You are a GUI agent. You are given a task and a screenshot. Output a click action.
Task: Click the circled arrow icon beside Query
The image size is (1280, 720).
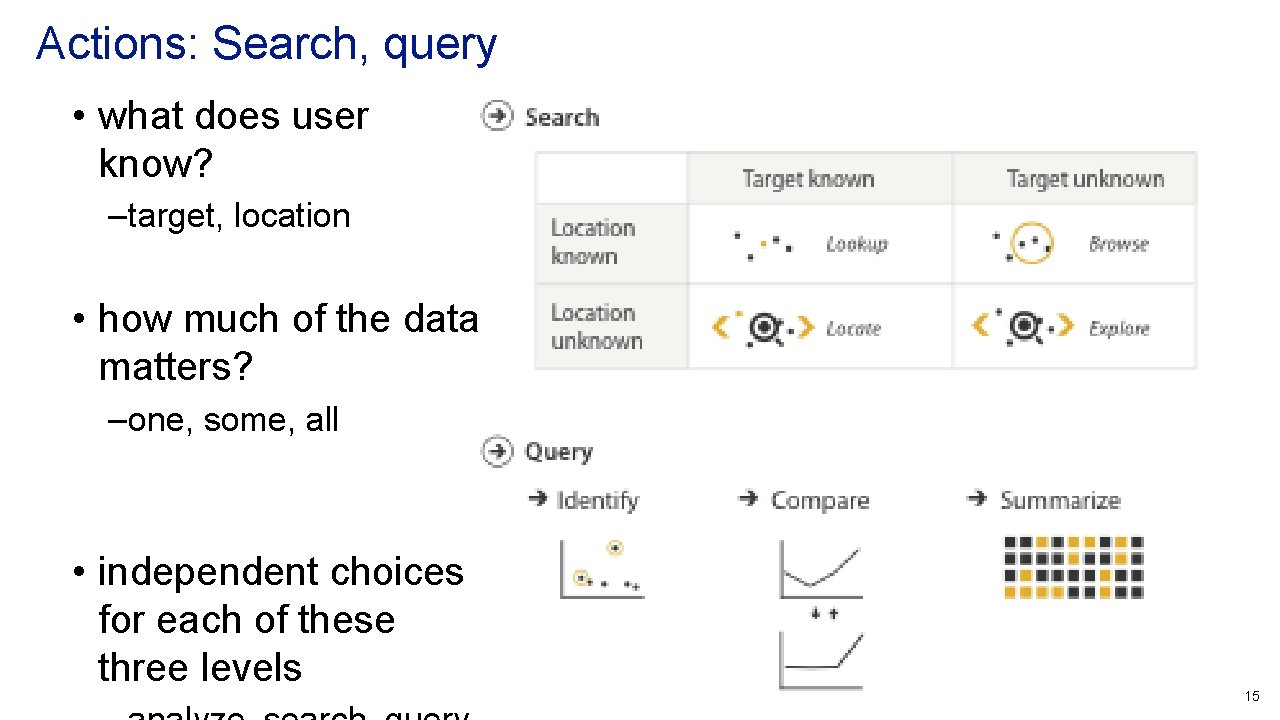[x=497, y=451]
